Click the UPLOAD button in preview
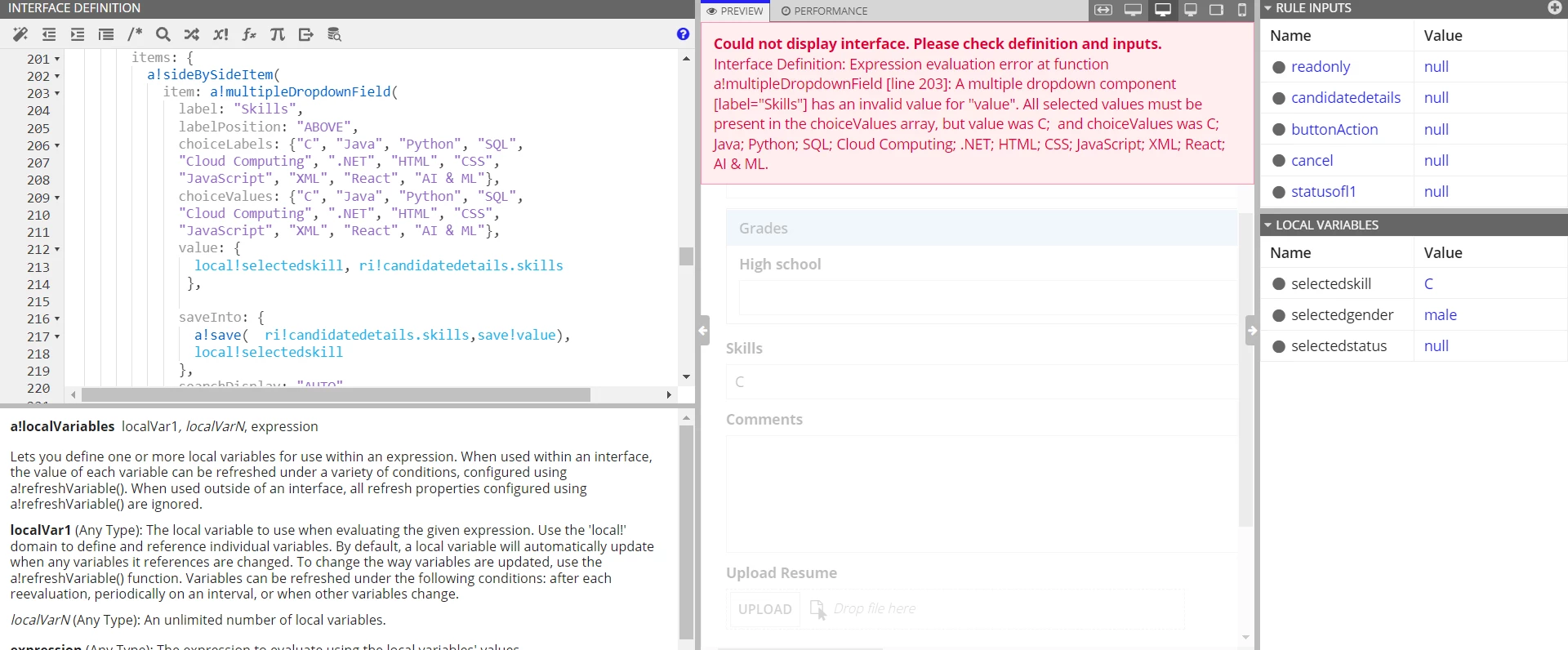 pos(764,609)
